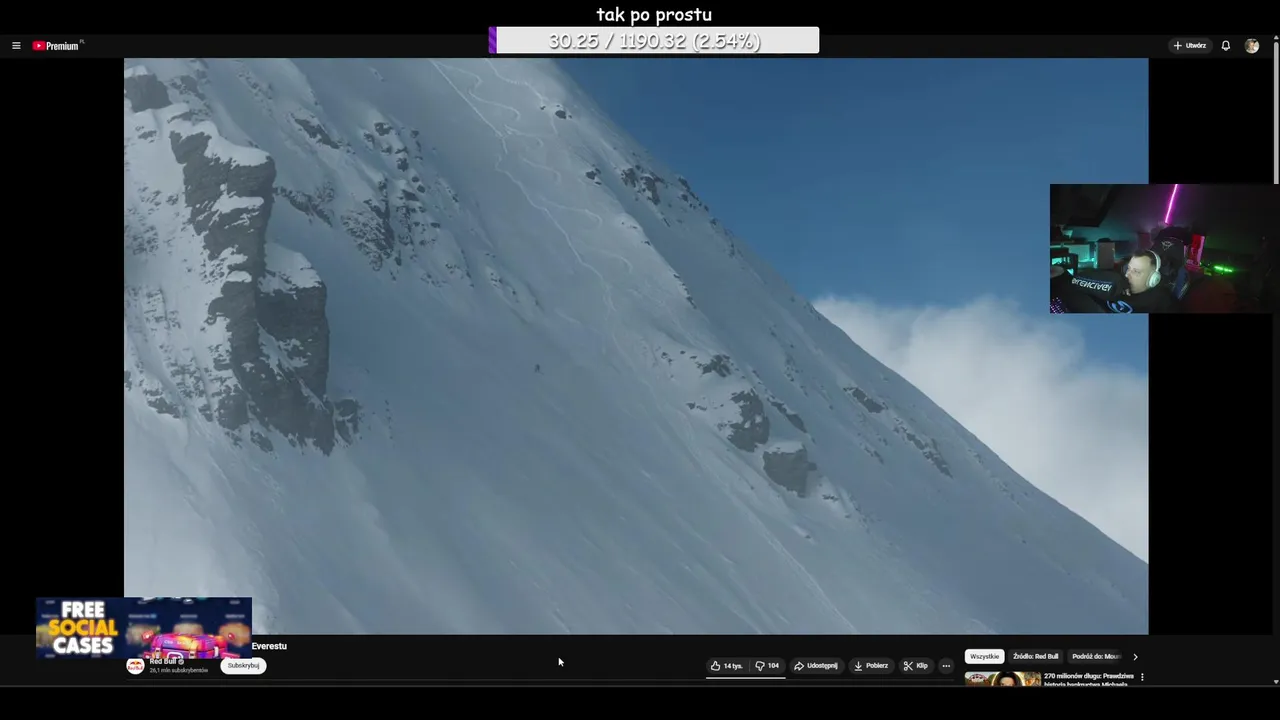Like the video with 14 tys. thumbs up
The width and height of the screenshot is (1280, 720).
coord(727,666)
